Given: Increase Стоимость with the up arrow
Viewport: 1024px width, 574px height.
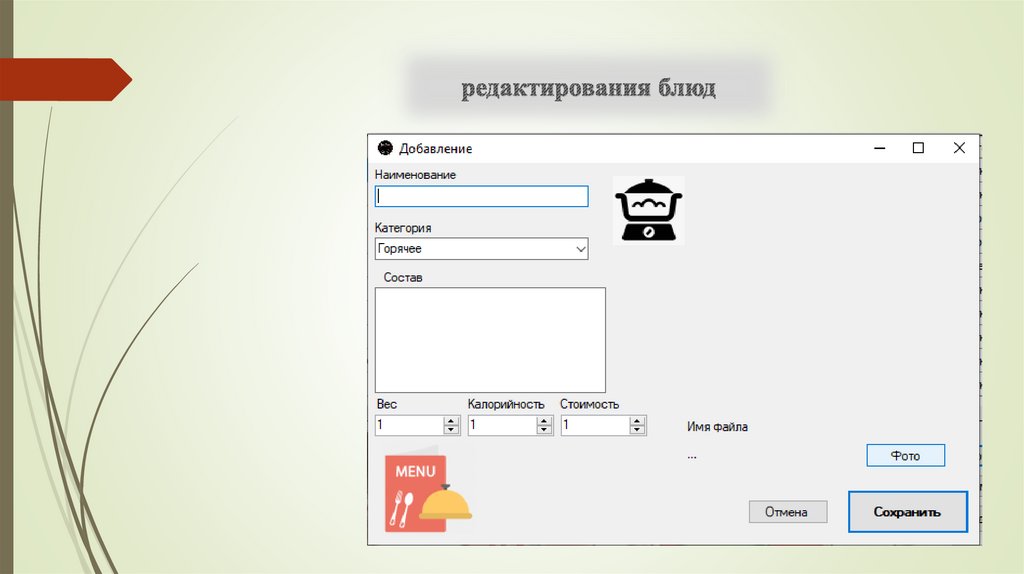Looking at the screenshot, I should 637,421.
